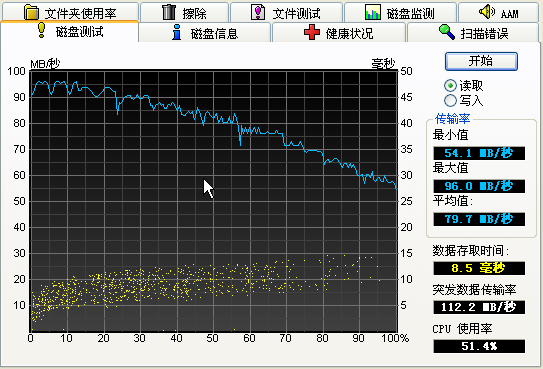This screenshot has height=369, width=543.
Task: Click the 突发数据传输率 112.2 MB/秒 value
Action: 479,307
